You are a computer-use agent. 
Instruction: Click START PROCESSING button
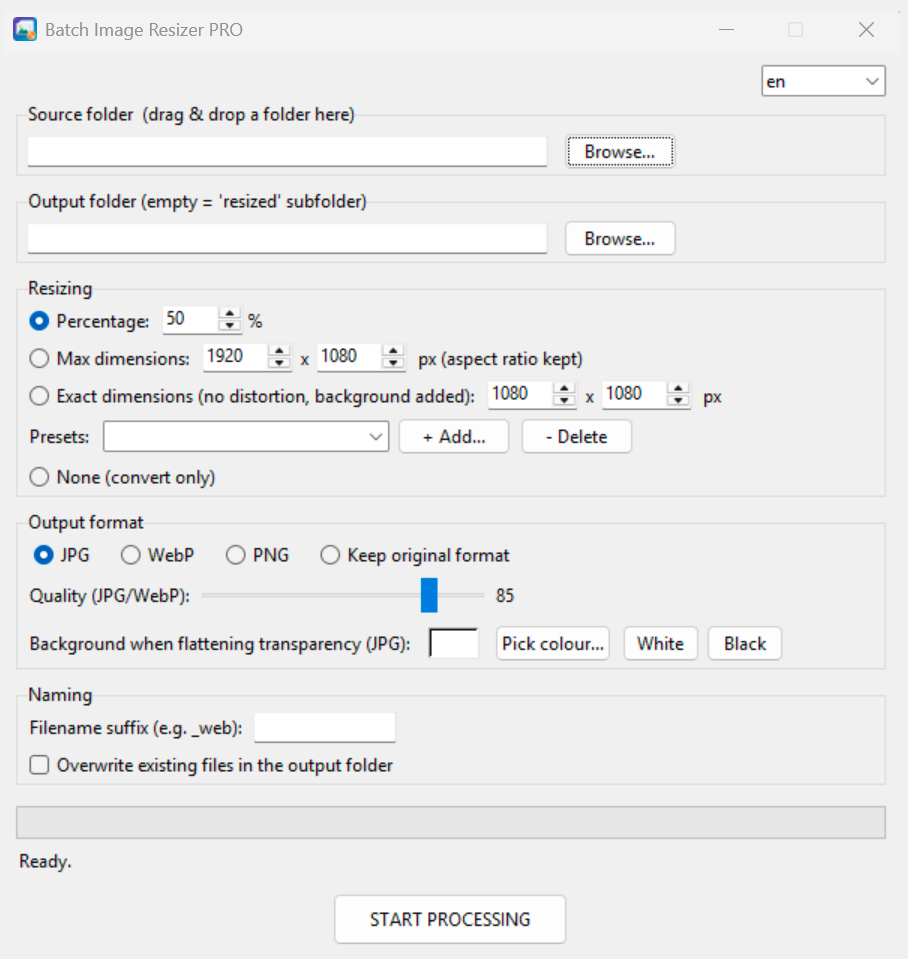[450, 919]
